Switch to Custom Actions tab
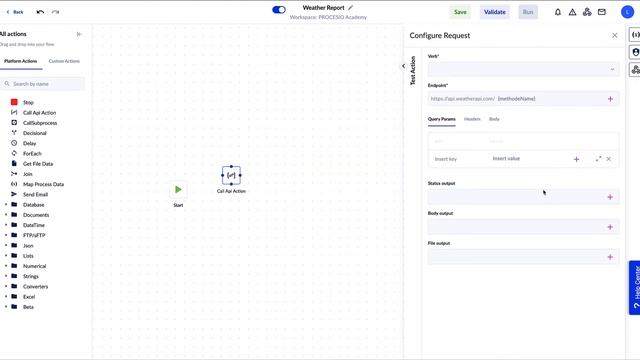Viewport: 640px width, 360px height. [64, 61]
